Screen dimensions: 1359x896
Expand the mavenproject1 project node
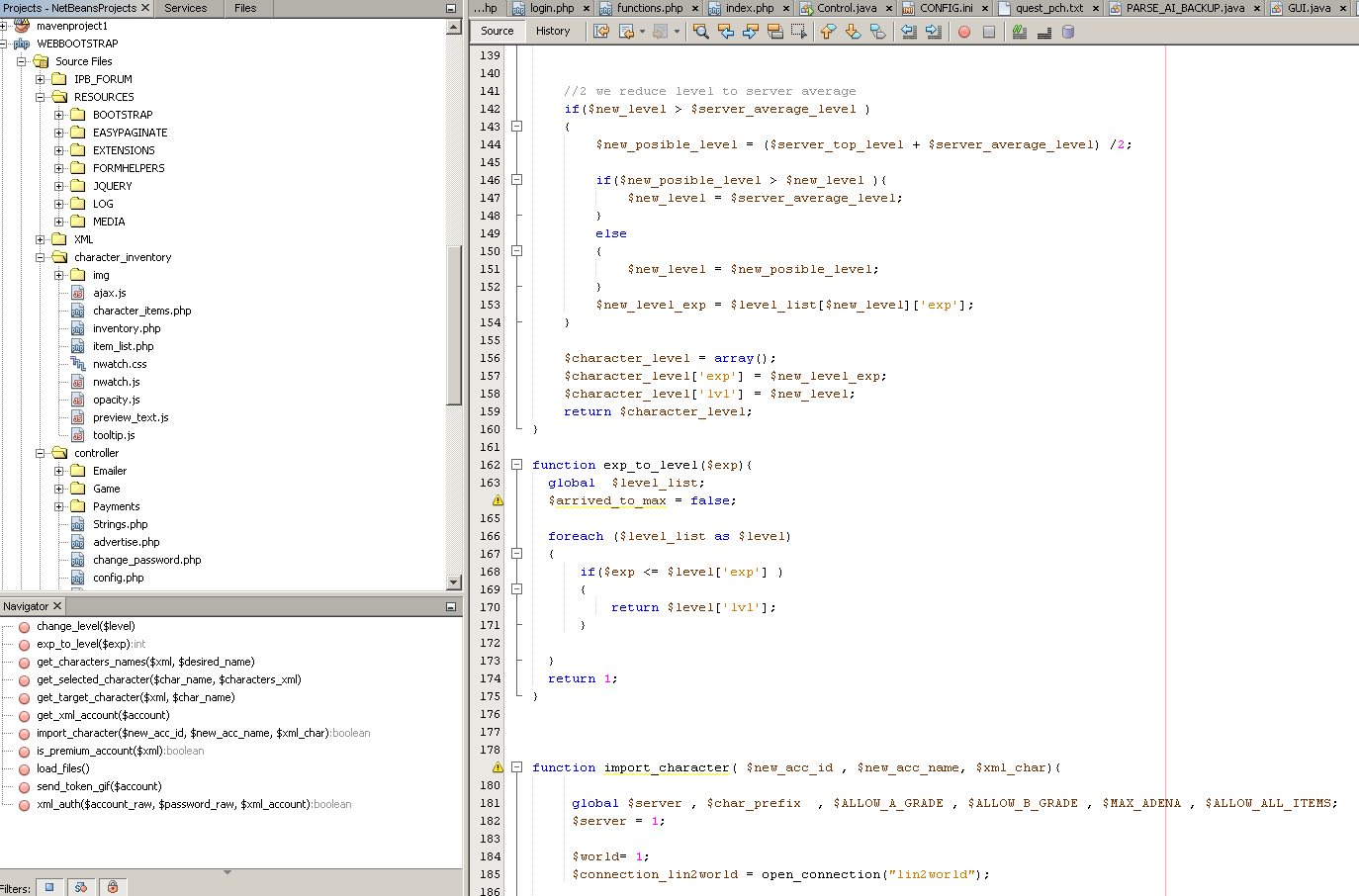point(3,26)
